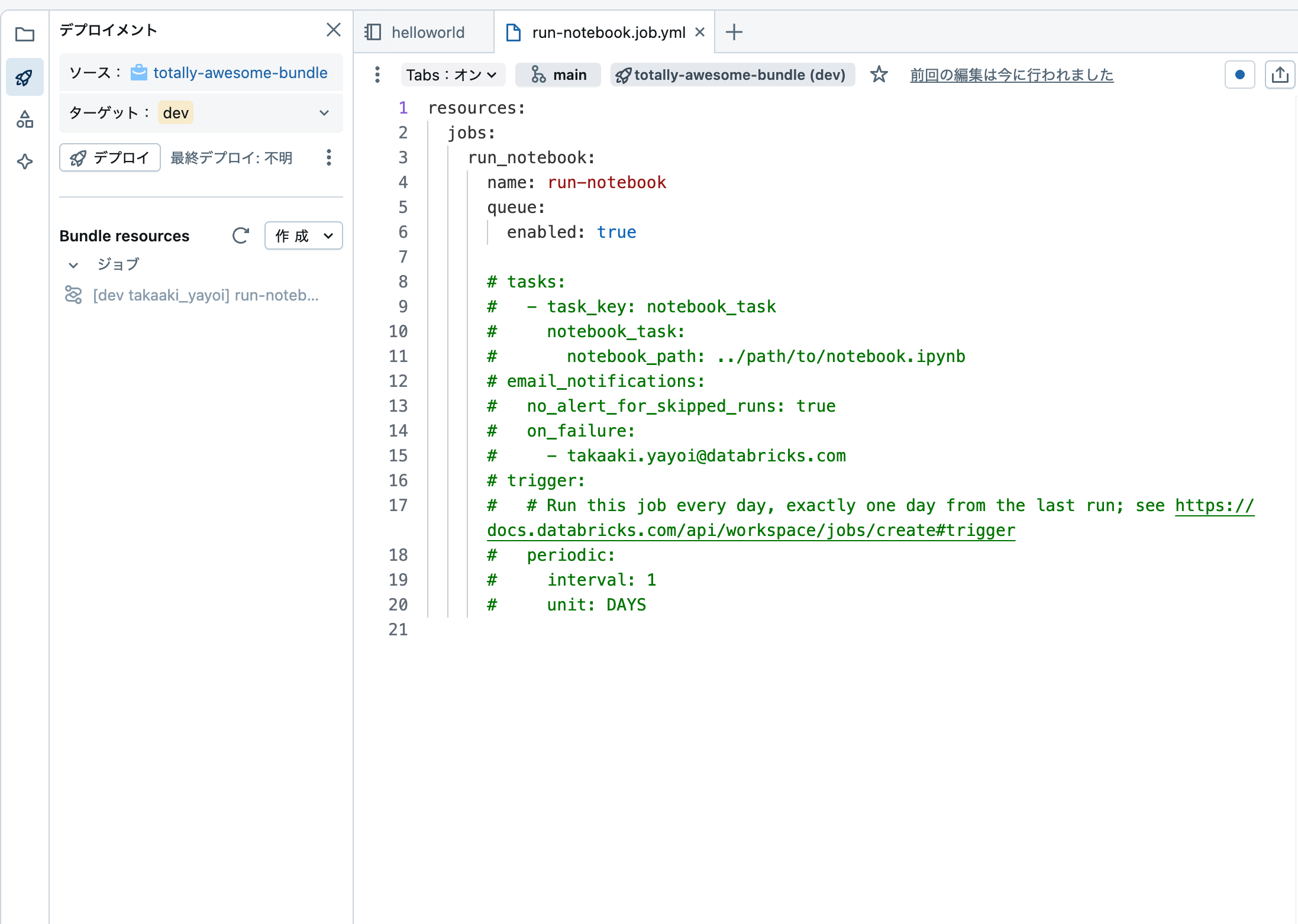The width and height of the screenshot is (1298, 924).
Task: Refresh the Bundle resources list
Action: click(240, 235)
